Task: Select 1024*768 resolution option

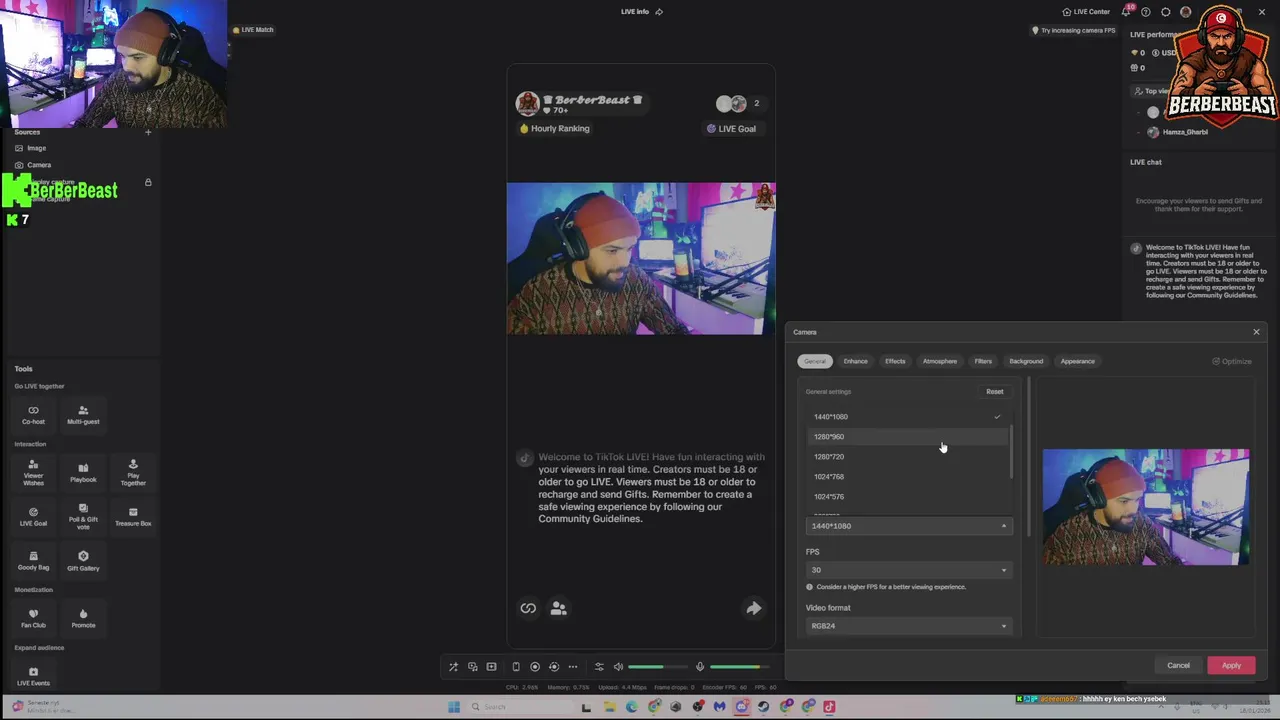Action: [907, 477]
